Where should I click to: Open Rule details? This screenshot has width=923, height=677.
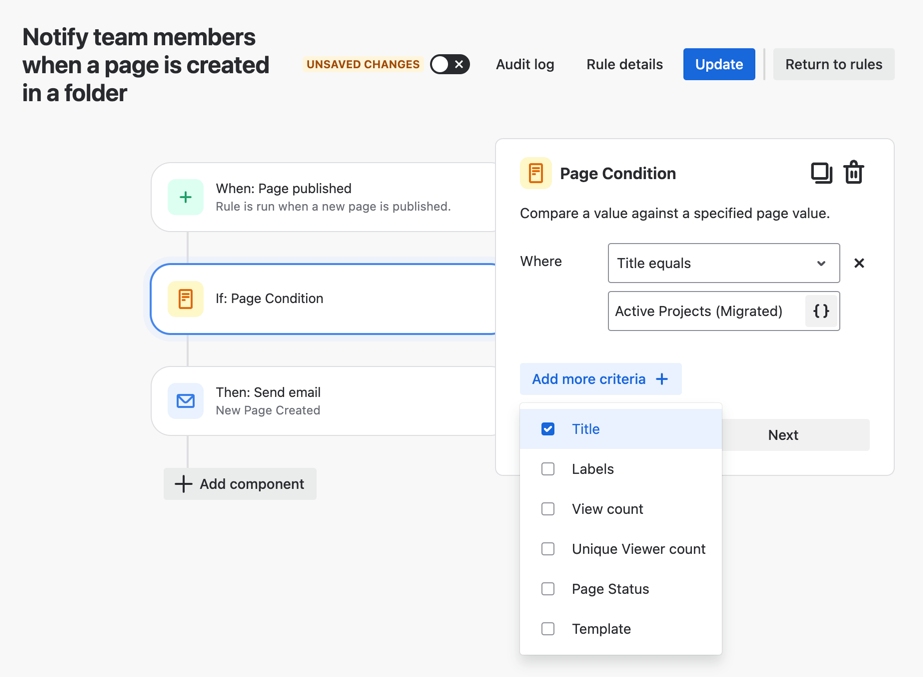coord(625,64)
